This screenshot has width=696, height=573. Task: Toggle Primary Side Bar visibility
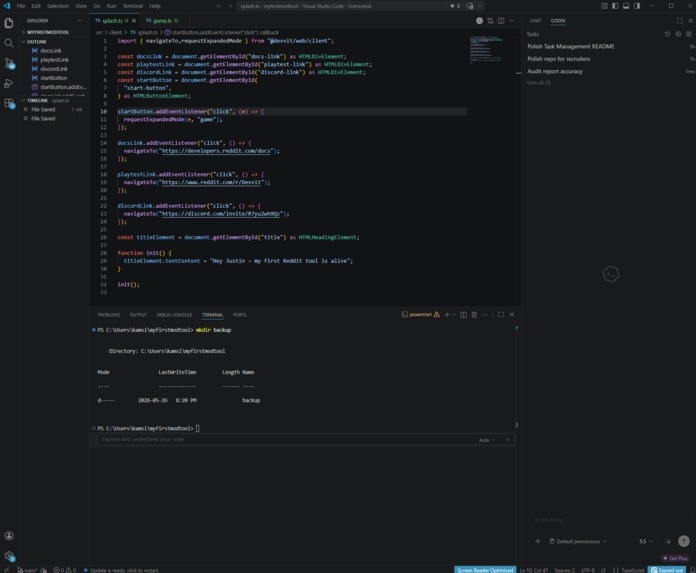615,6
